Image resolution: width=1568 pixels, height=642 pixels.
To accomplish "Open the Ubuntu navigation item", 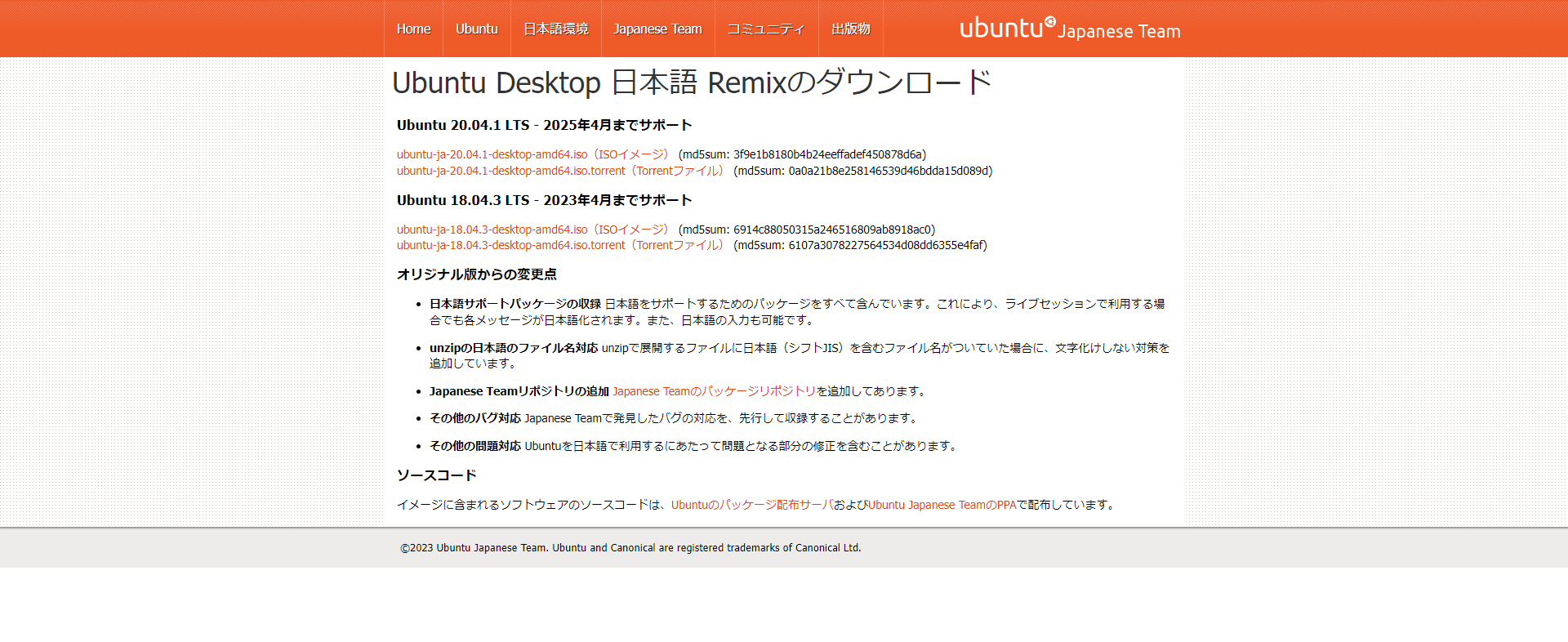I will pos(477,29).
